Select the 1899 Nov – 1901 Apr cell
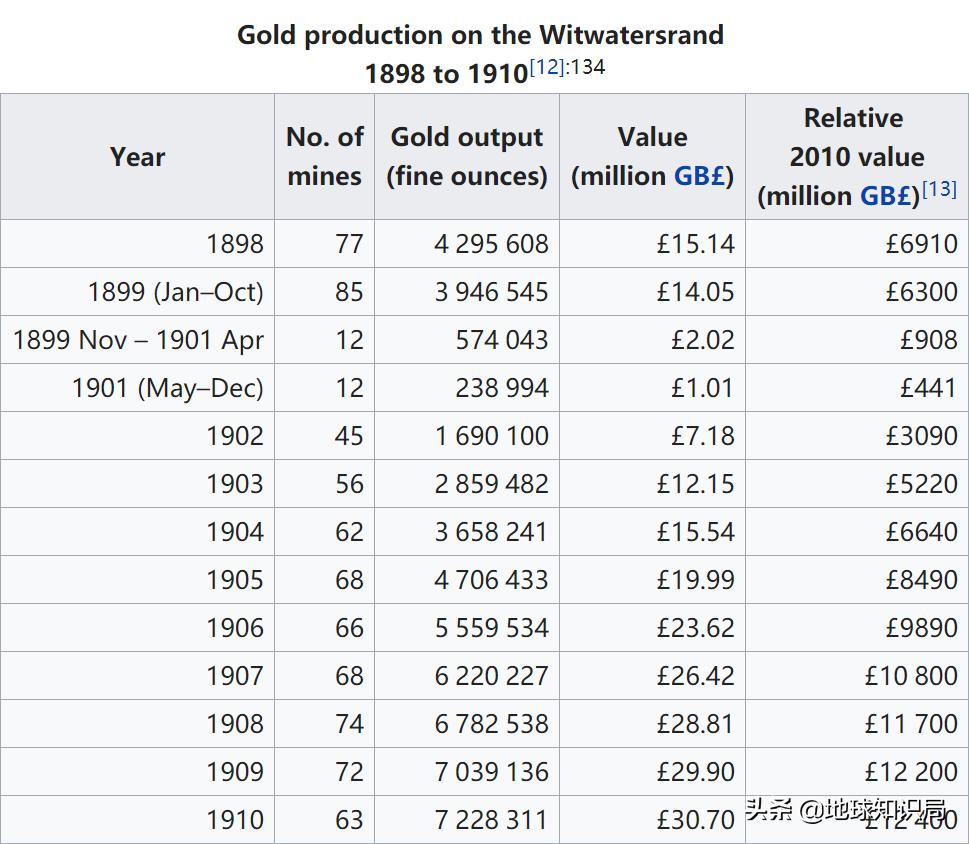Viewport: 969px width, 844px height. pos(139,340)
